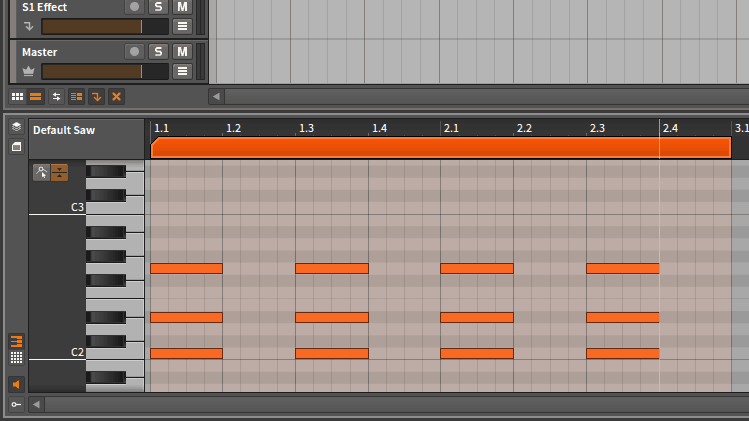The height and width of the screenshot is (421, 749).
Task: Adjust Master volume fader
Action: pyautogui.click(x=105, y=72)
